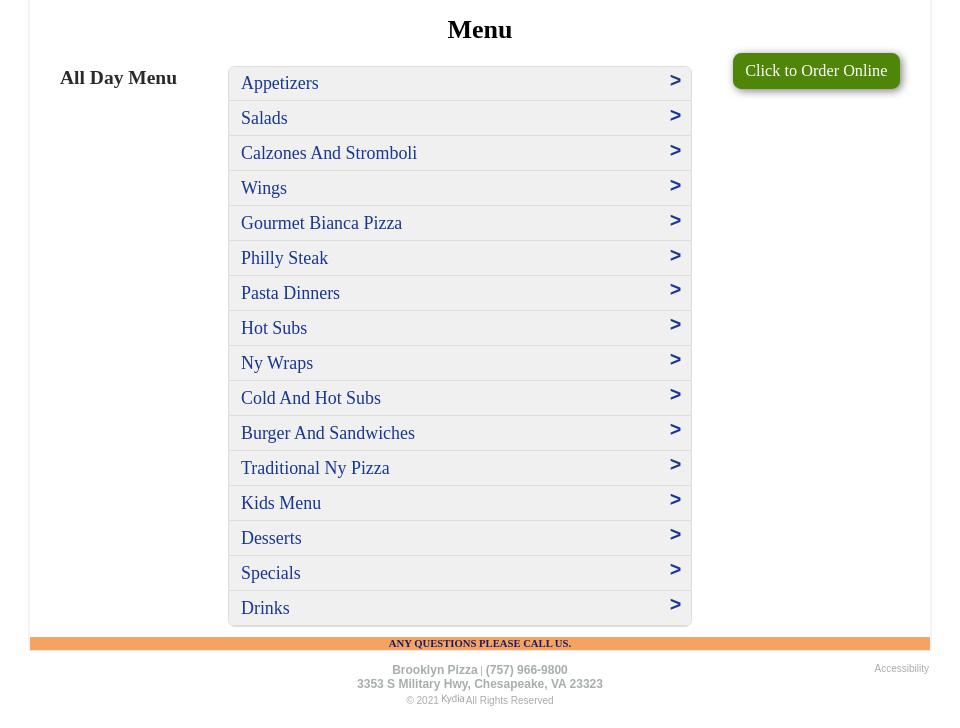Click the Pasta Dinners chevron arrow

click(675, 290)
